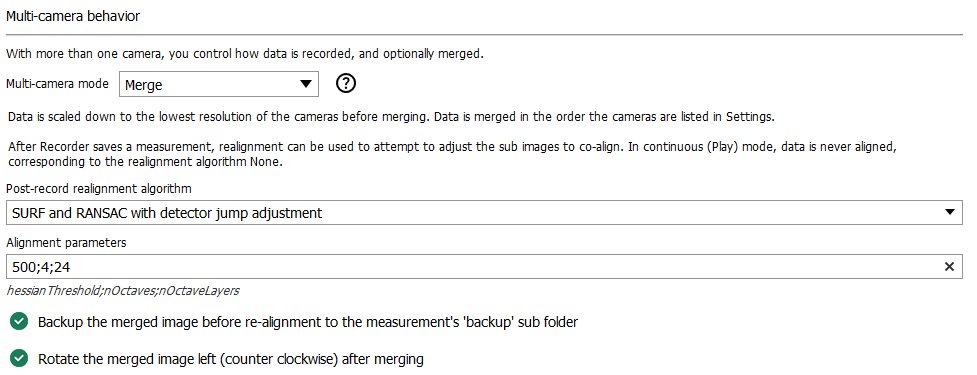This screenshot has width=977, height=375.
Task: Click the hessianThreshold;nOctaves;nOctaveLayers hint text
Action: tap(123, 290)
